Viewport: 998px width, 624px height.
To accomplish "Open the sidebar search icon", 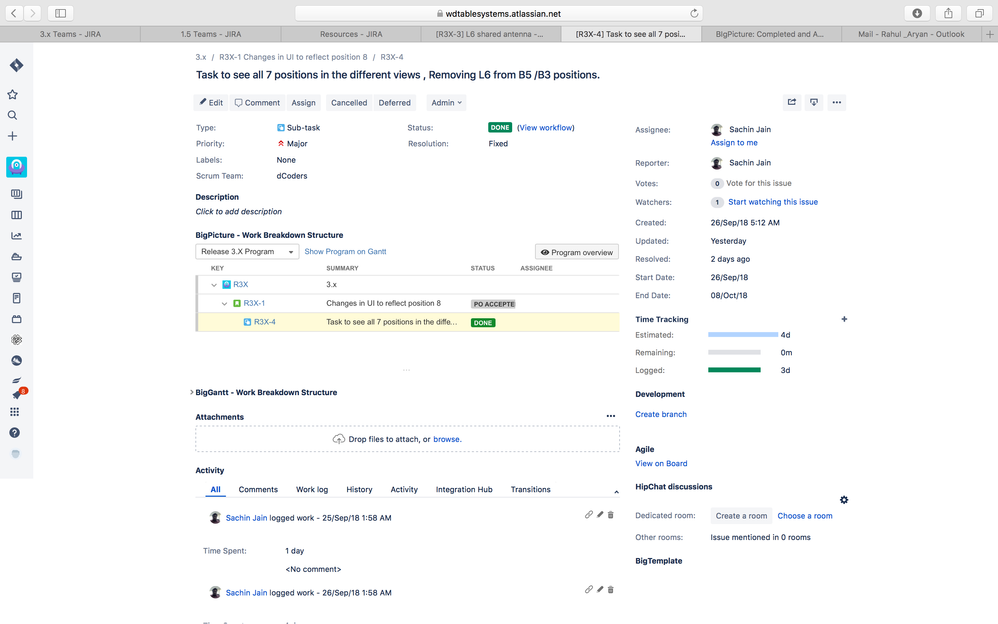I will [12, 115].
